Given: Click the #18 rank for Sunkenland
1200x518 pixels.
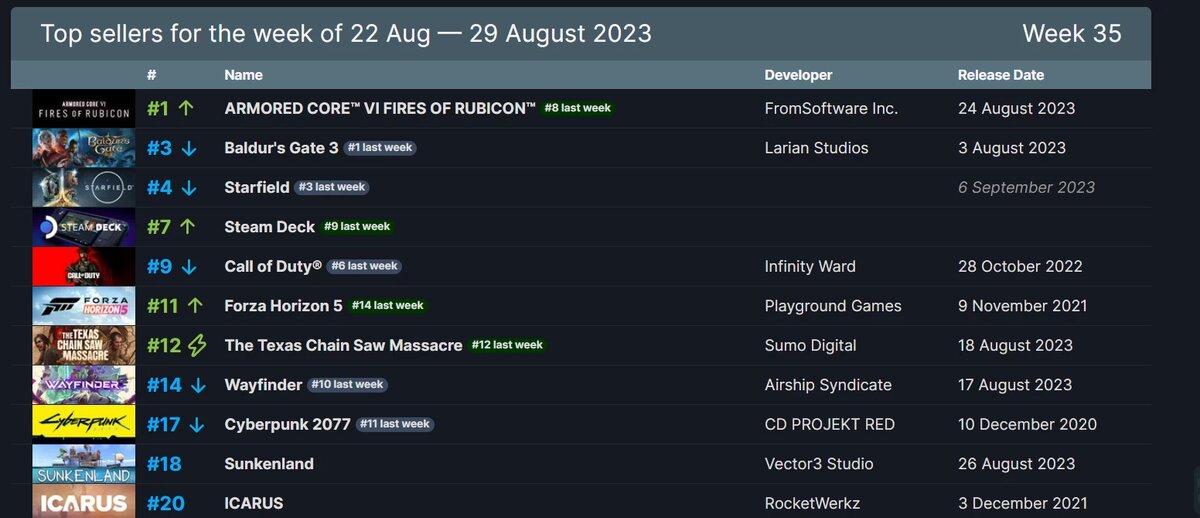Looking at the screenshot, I should click(x=165, y=464).
